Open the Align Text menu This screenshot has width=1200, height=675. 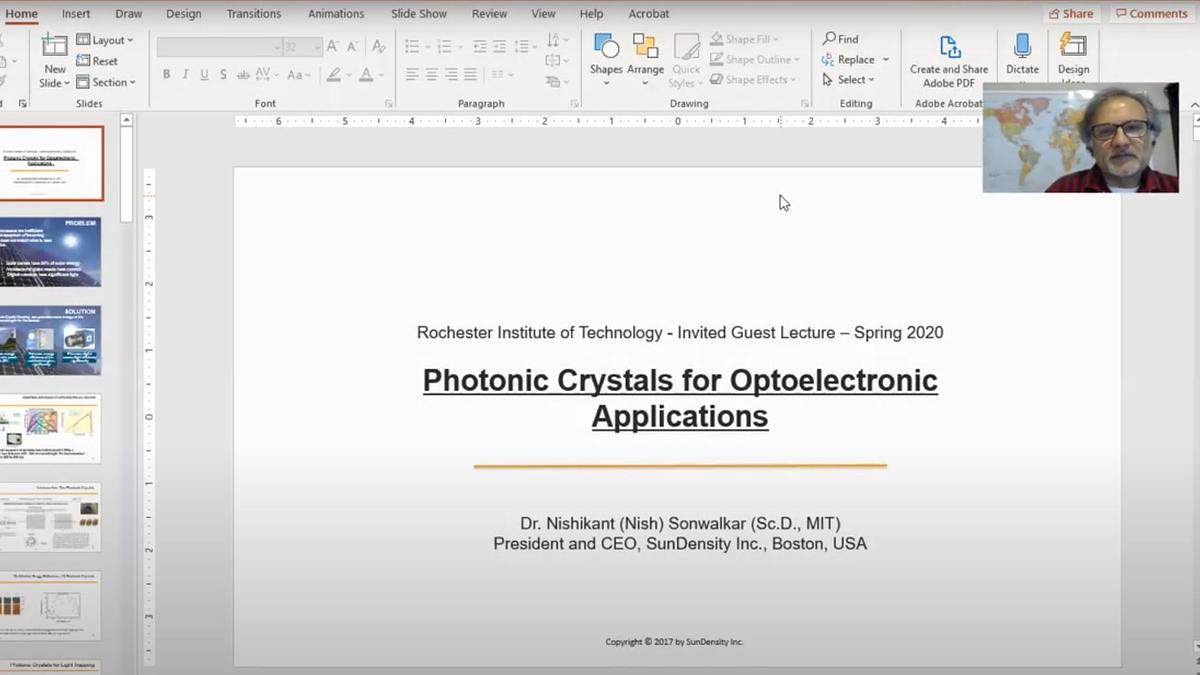[x=557, y=61]
